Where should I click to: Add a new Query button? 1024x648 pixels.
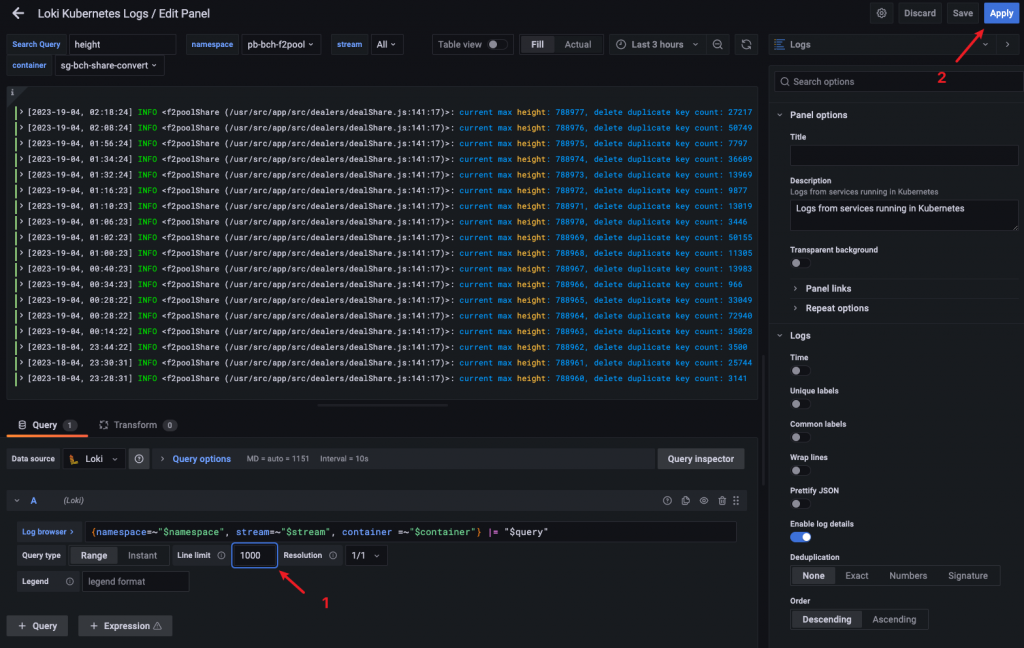pos(37,626)
